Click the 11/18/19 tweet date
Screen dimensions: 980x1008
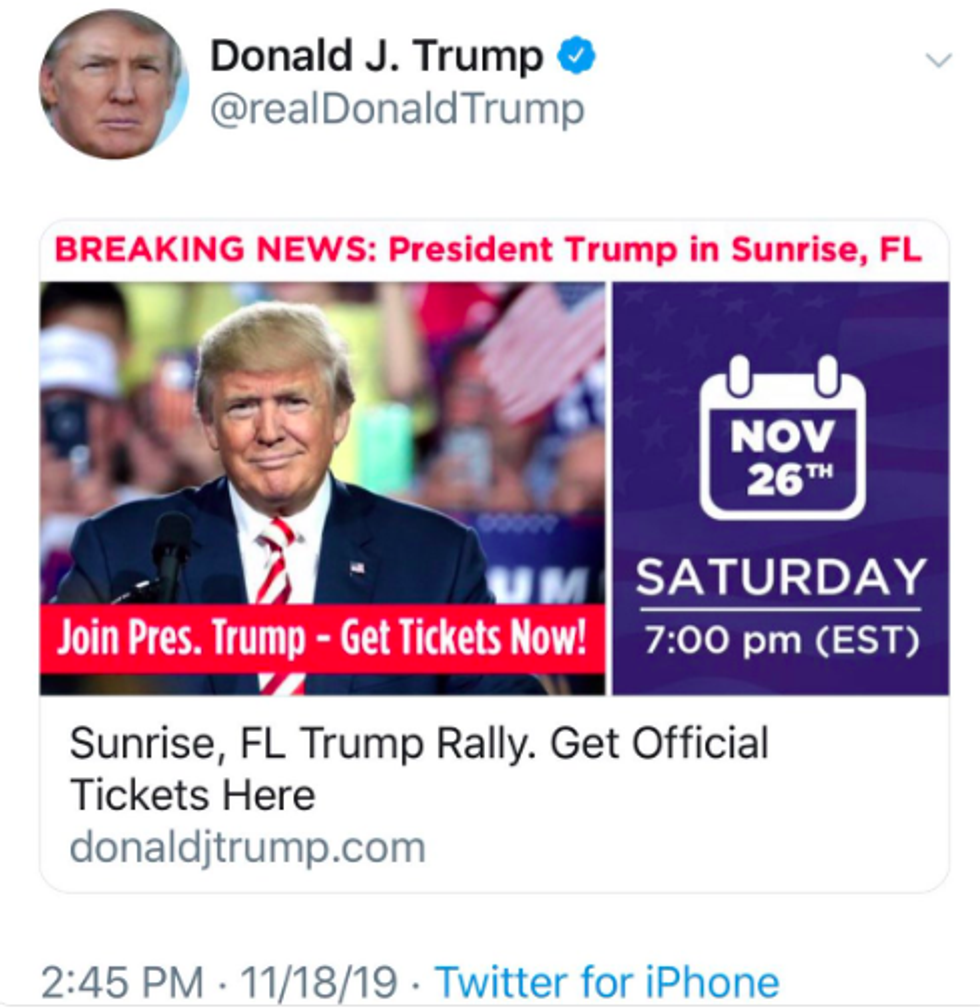tap(320, 981)
